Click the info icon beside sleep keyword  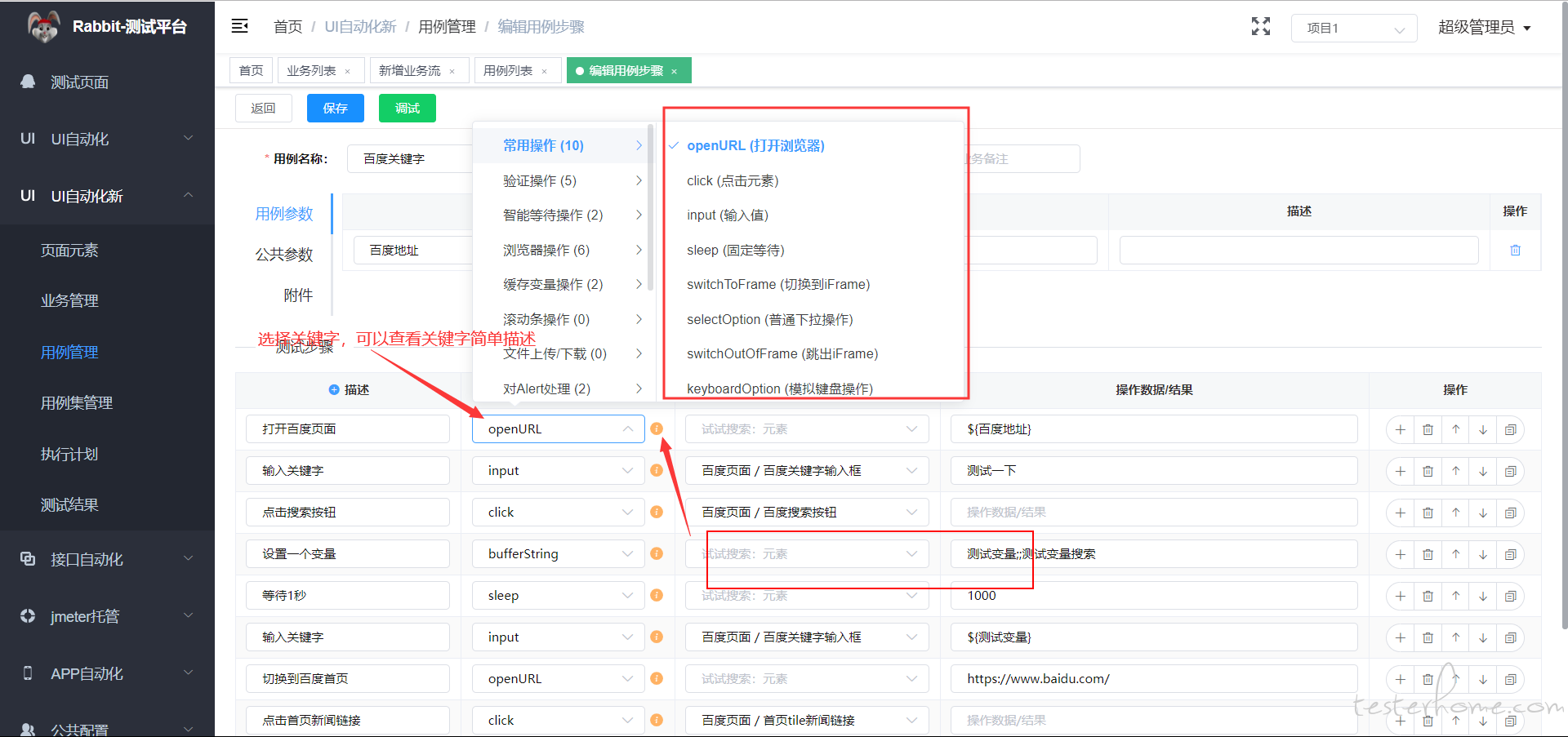[657, 595]
